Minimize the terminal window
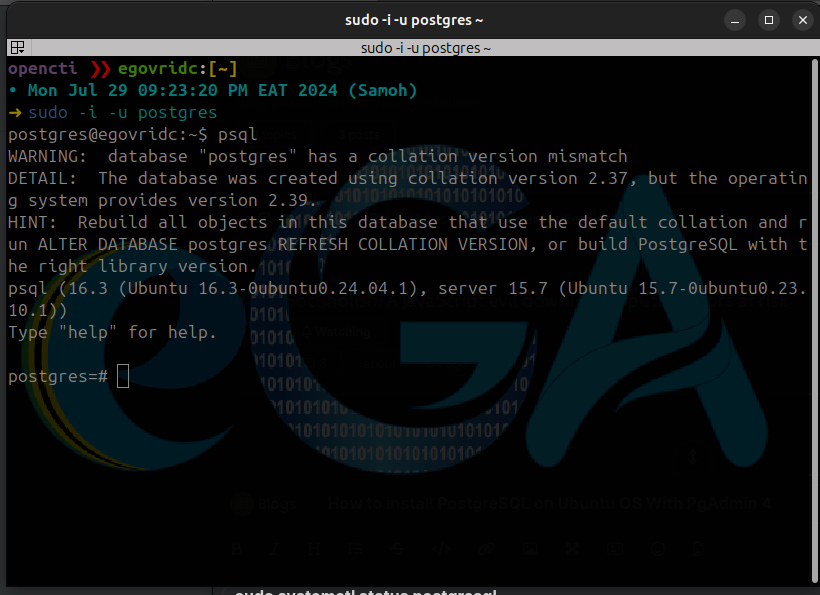Screen dimensions: 820x595 pyautogui.click(x=738, y=19)
